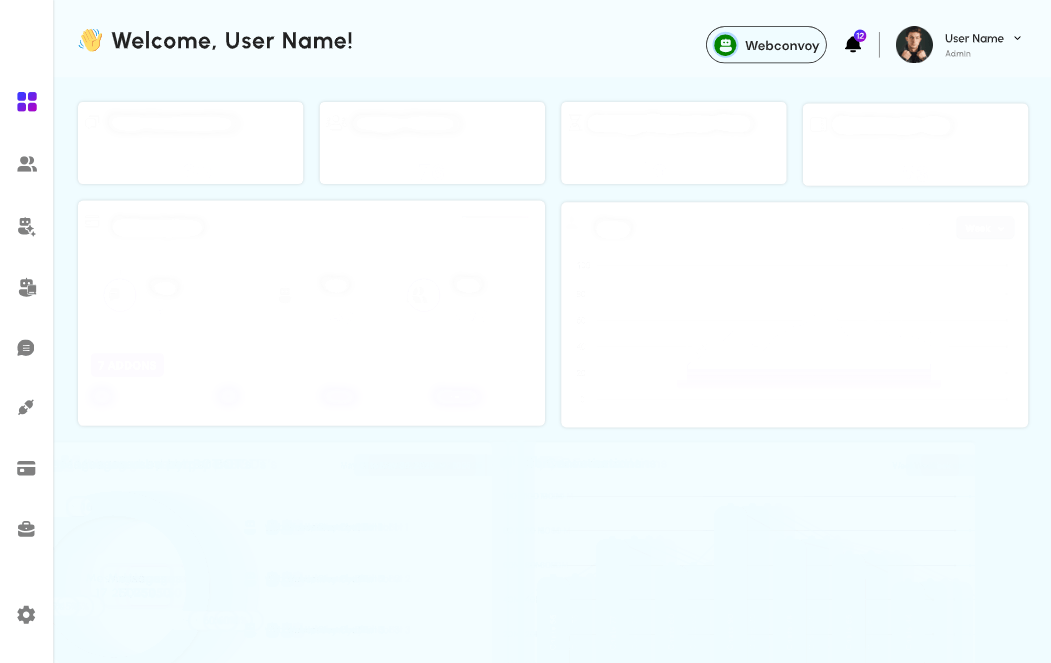Viewport: 1051px width, 663px height.
Task: Open the Settings gear at sidebar bottom
Action: (x=26, y=614)
